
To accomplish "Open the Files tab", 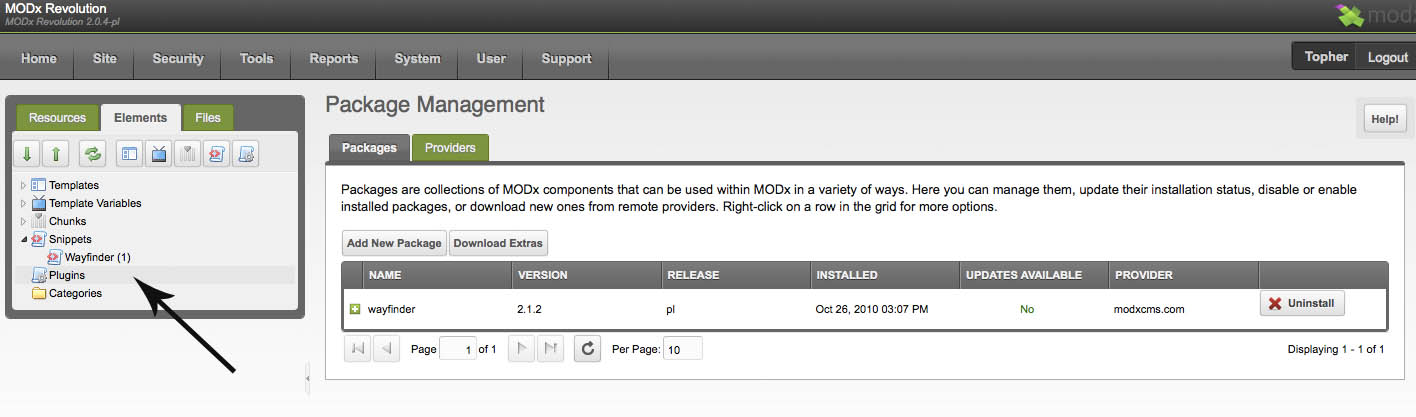I will point(208,117).
